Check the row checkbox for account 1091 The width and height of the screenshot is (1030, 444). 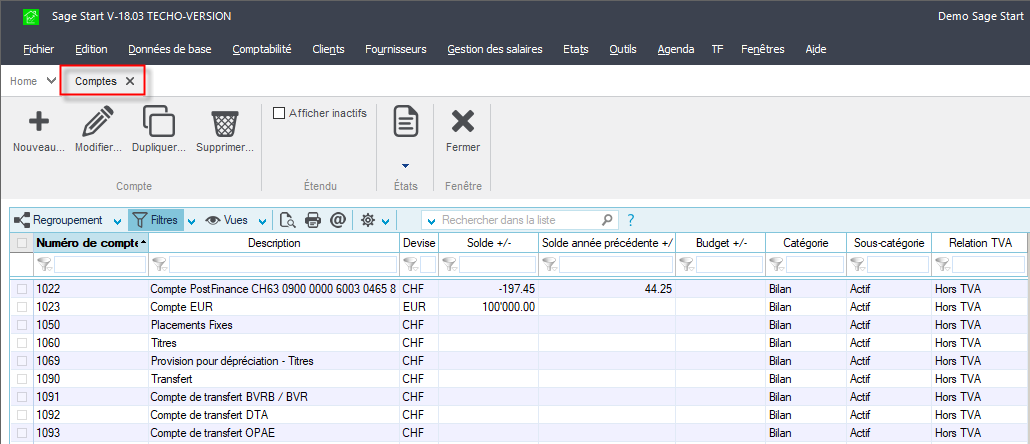coord(22,397)
